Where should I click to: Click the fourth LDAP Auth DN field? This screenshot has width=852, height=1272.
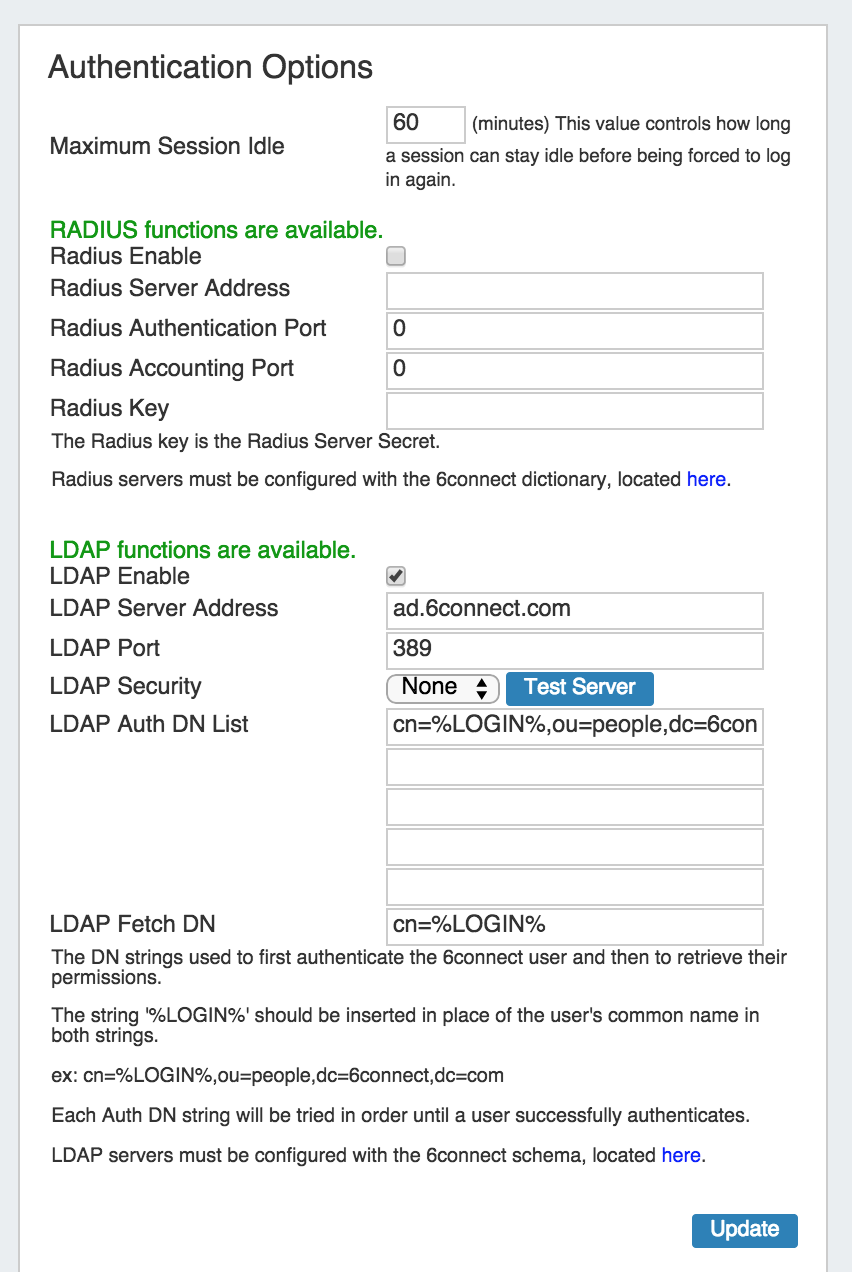(x=574, y=847)
